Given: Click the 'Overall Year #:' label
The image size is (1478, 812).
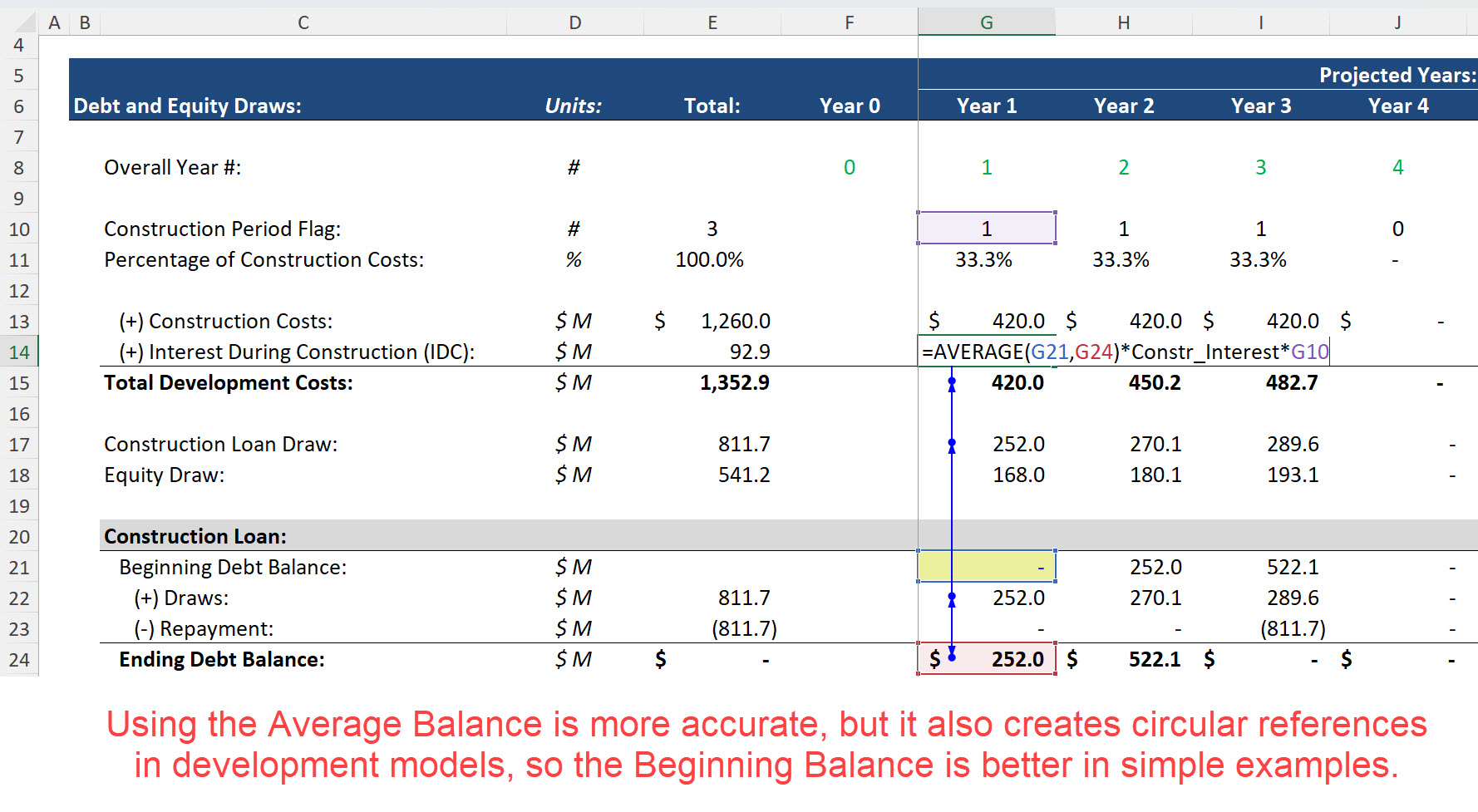Looking at the screenshot, I should 173,167.
